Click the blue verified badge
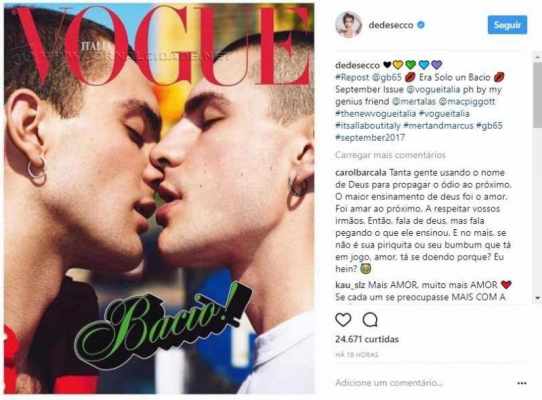Image resolution: width=542 pixels, height=400 pixels. click(x=421, y=25)
